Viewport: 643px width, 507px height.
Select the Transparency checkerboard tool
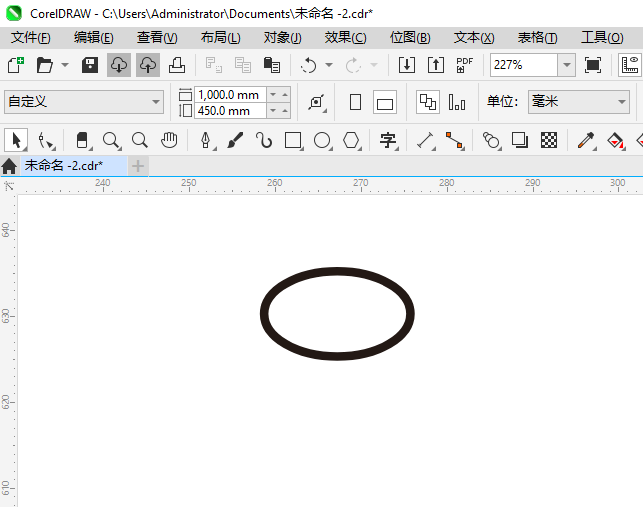point(549,140)
